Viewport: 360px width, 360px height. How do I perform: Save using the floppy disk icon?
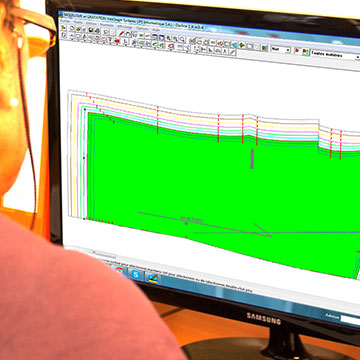coord(91,30)
